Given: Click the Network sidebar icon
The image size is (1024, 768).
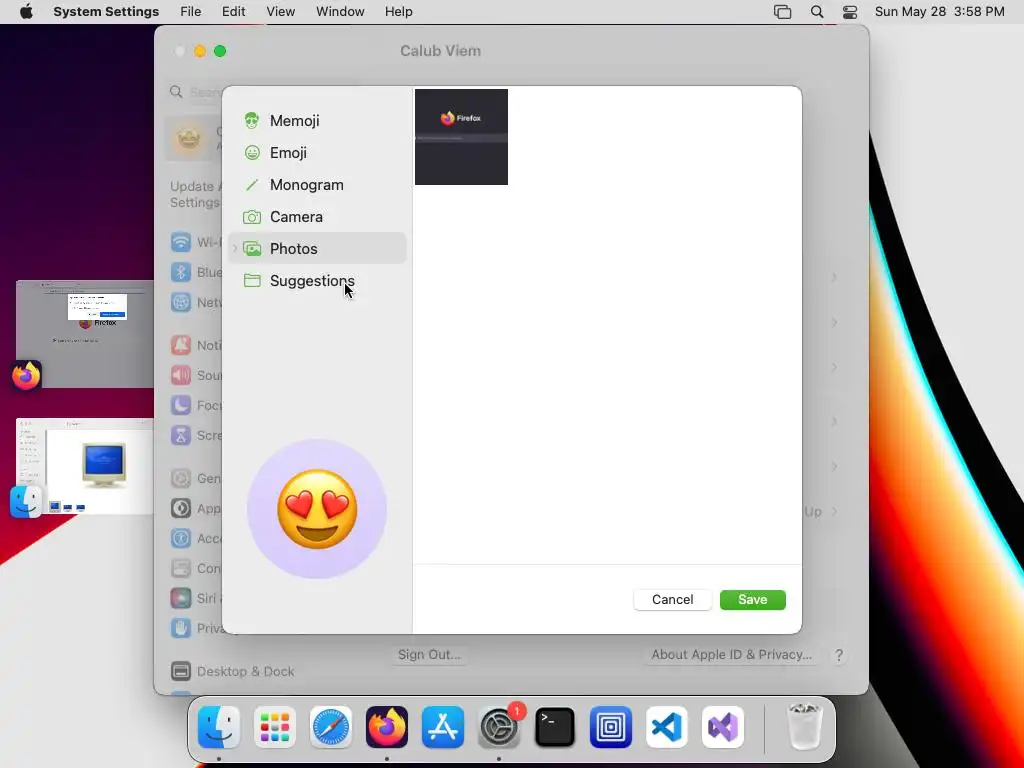Looking at the screenshot, I should (x=181, y=302).
